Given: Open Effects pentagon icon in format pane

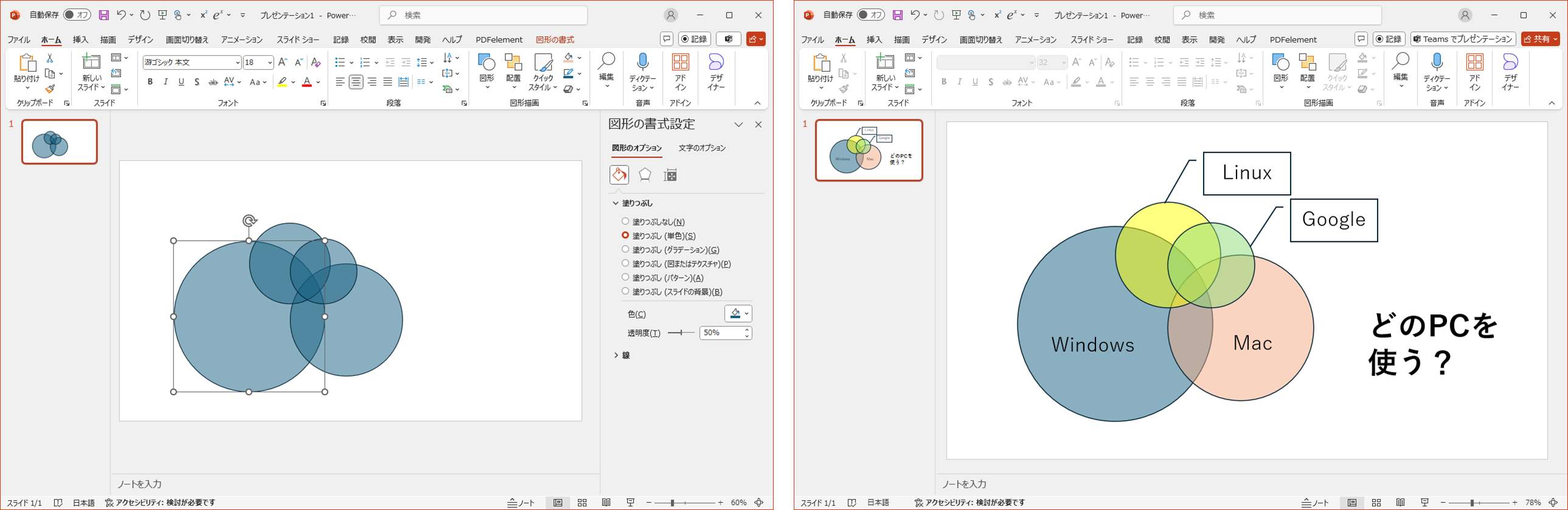Looking at the screenshot, I should tap(645, 175).
